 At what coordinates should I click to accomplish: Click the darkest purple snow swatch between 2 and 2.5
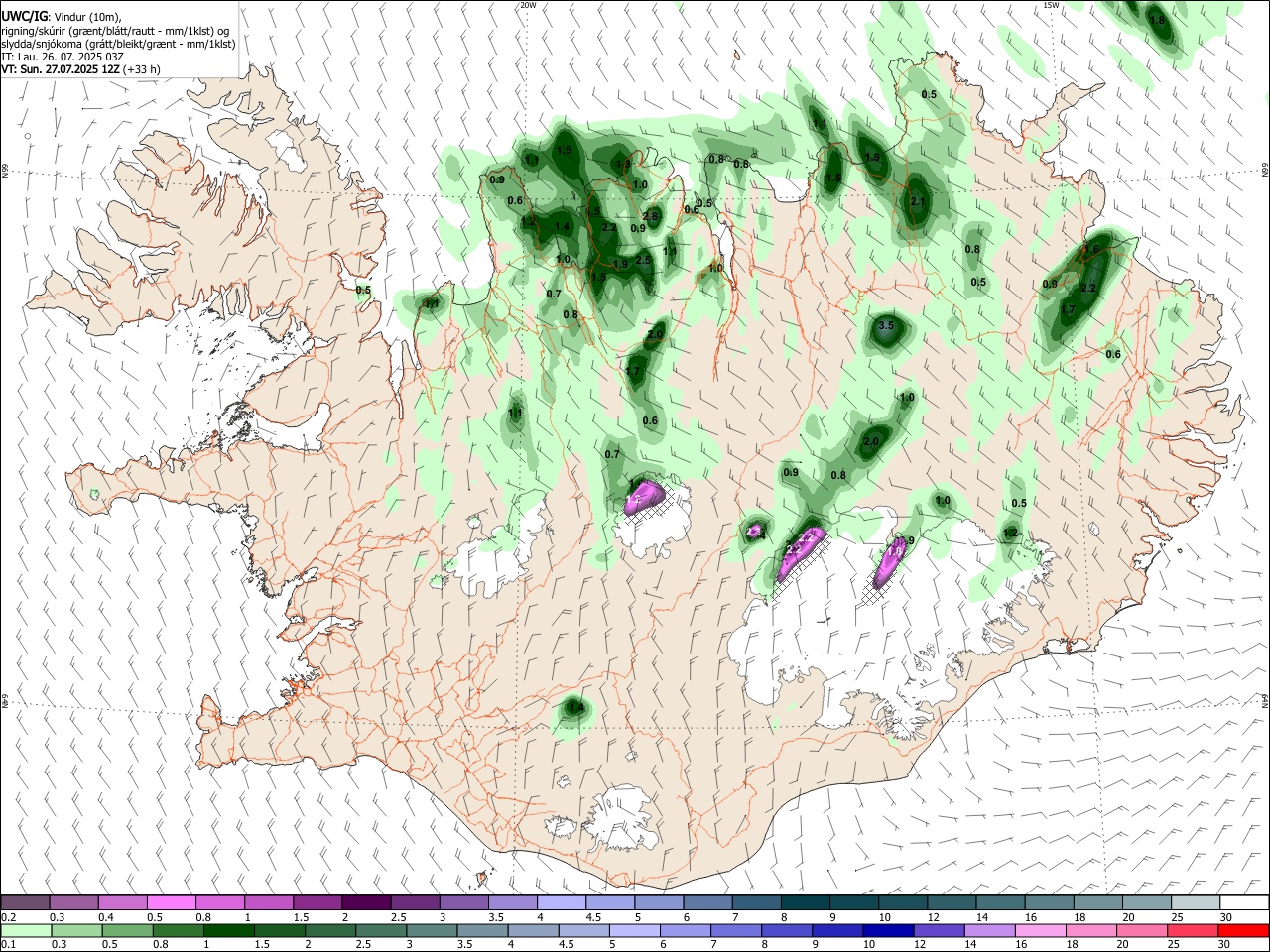click(366, 902)
